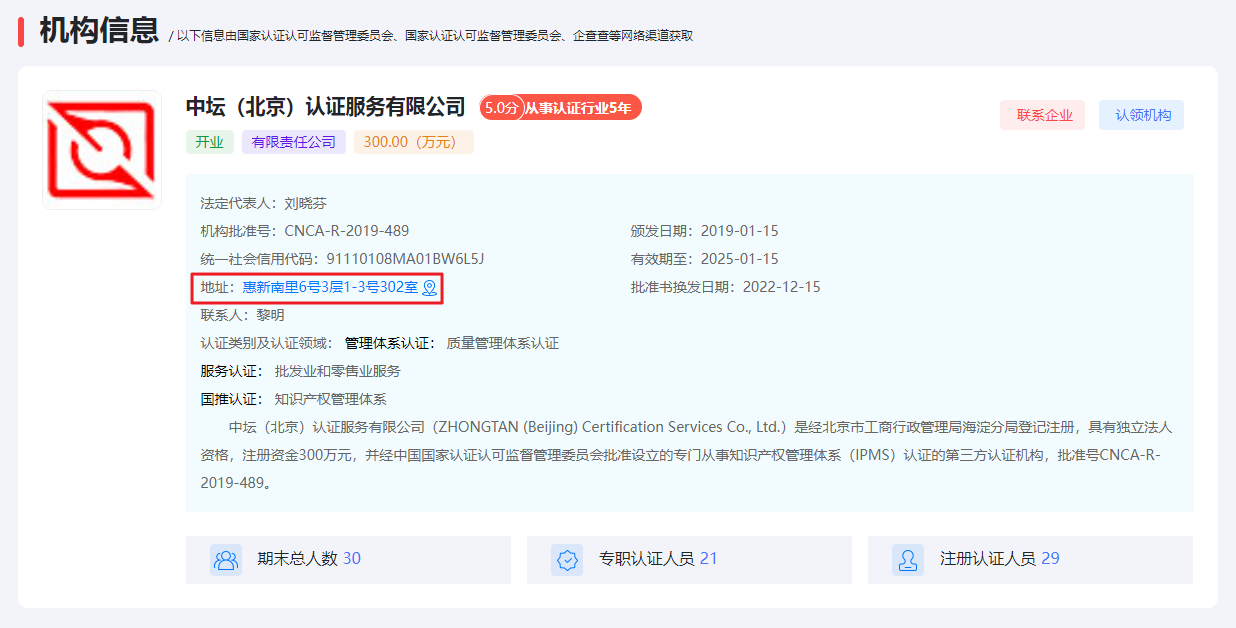The width and height of the screenshot is (1236, 628).
Task: Click the 质量管理体系认证 text
Action: pyautogui.click(x=503, y=343)
